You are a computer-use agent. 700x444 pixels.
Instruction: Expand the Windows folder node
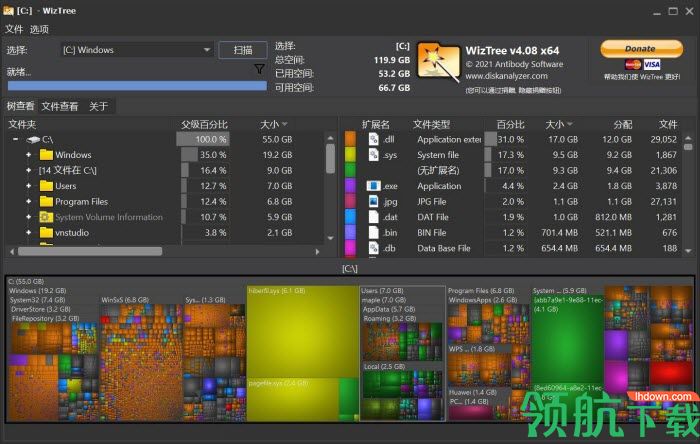(x=29, y=155)
